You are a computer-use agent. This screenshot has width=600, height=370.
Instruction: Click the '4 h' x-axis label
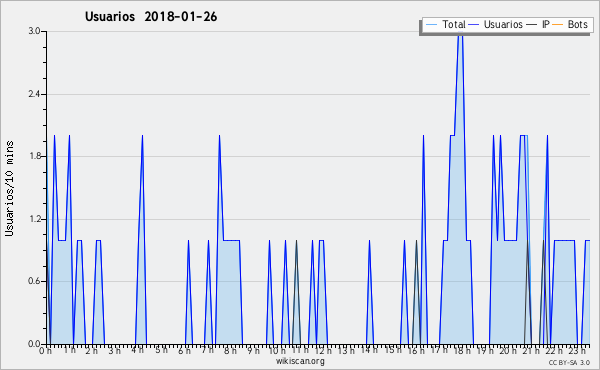(x=137, y=350)
